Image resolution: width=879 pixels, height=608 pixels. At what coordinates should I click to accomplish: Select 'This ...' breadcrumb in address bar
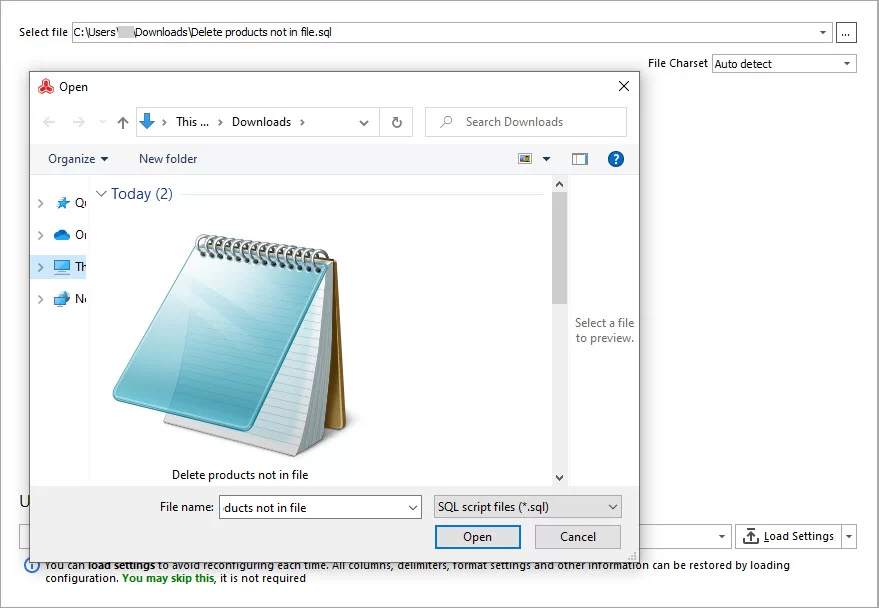[192, 122]
